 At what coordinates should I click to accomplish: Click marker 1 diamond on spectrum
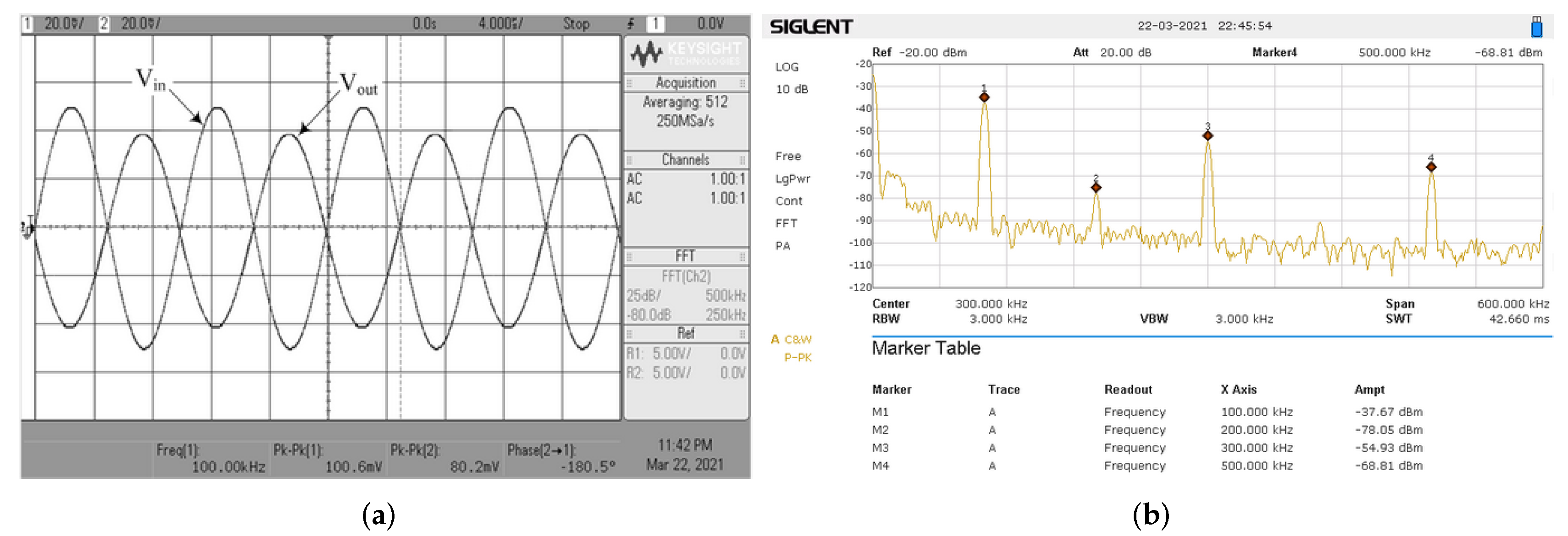pyautogui.click(x=984, y=97)
